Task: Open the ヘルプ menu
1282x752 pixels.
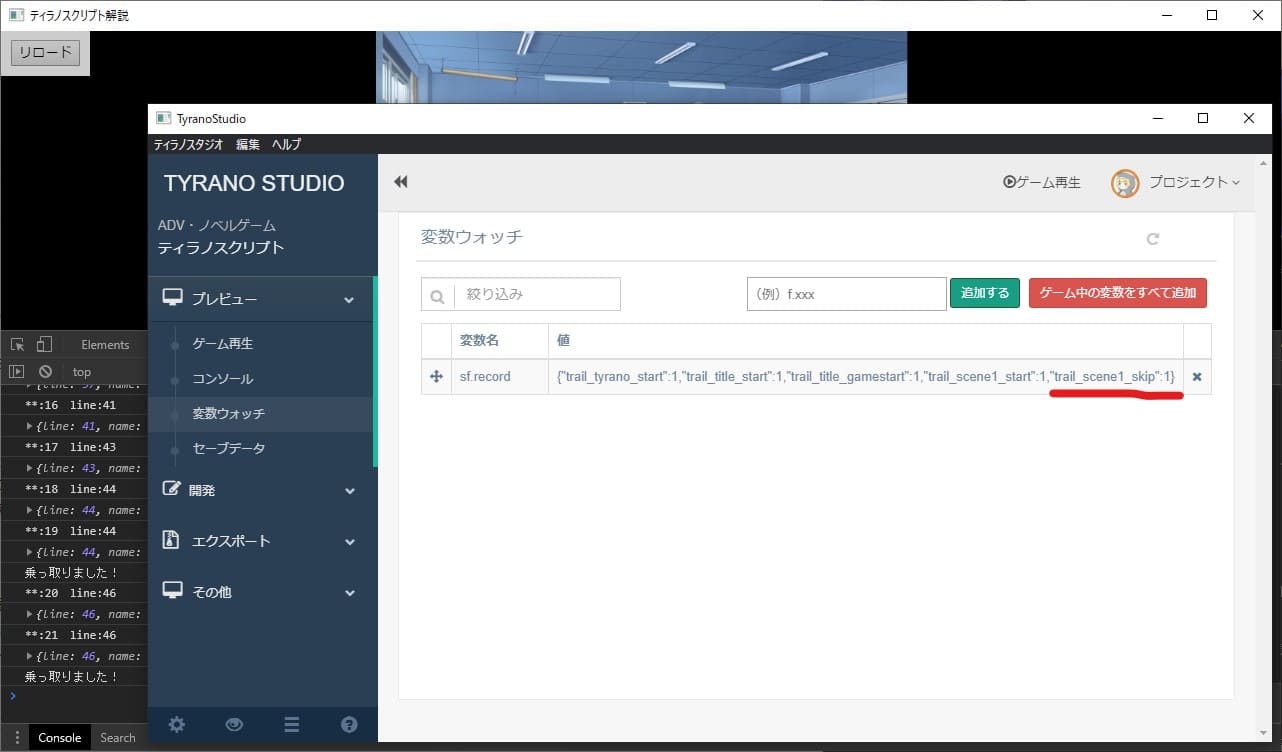Action: (286, 145)
